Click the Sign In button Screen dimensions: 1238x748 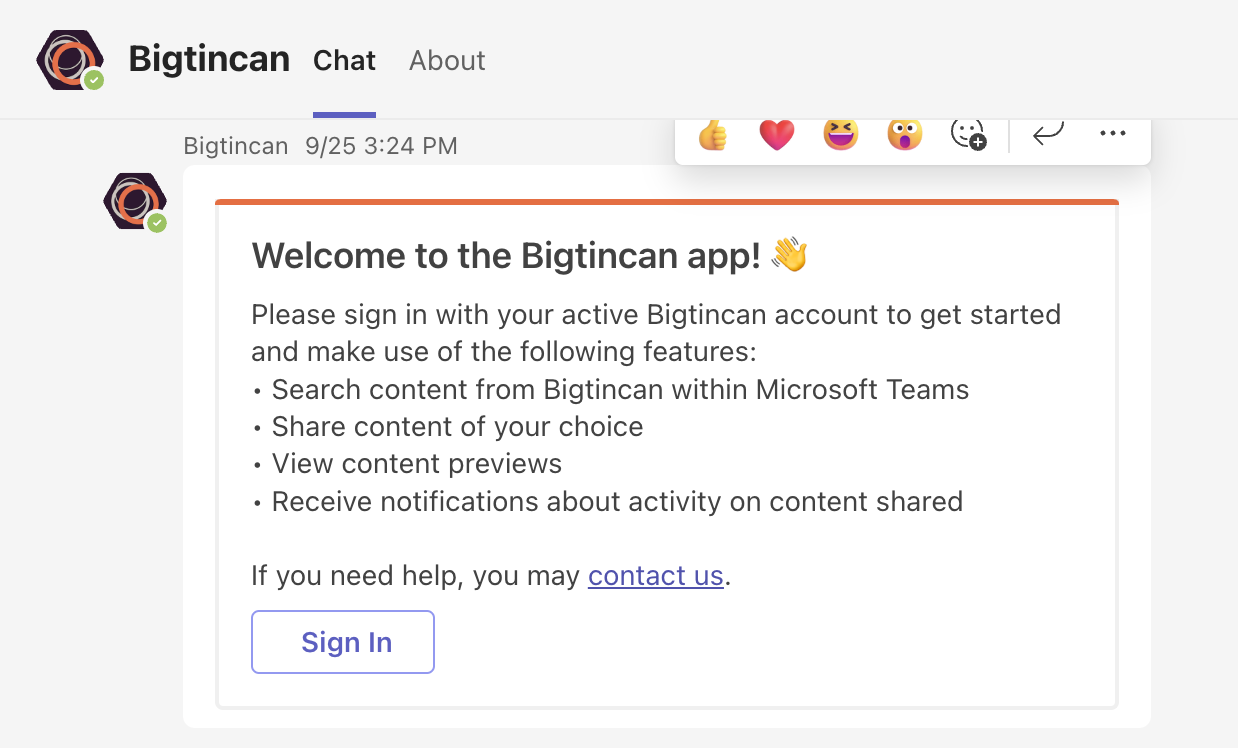click(343, 642)
